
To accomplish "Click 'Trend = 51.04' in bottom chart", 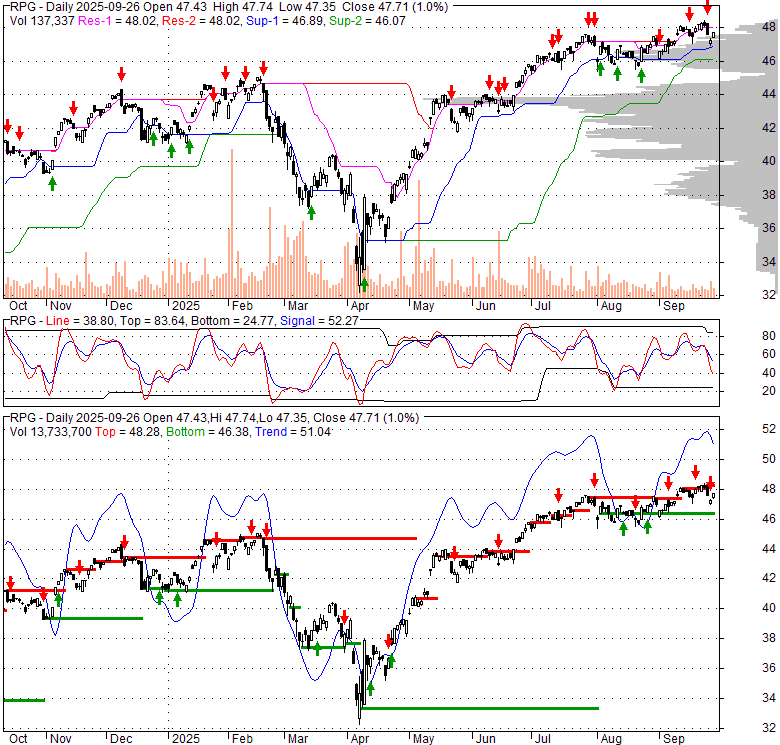I will coord(292,432).
